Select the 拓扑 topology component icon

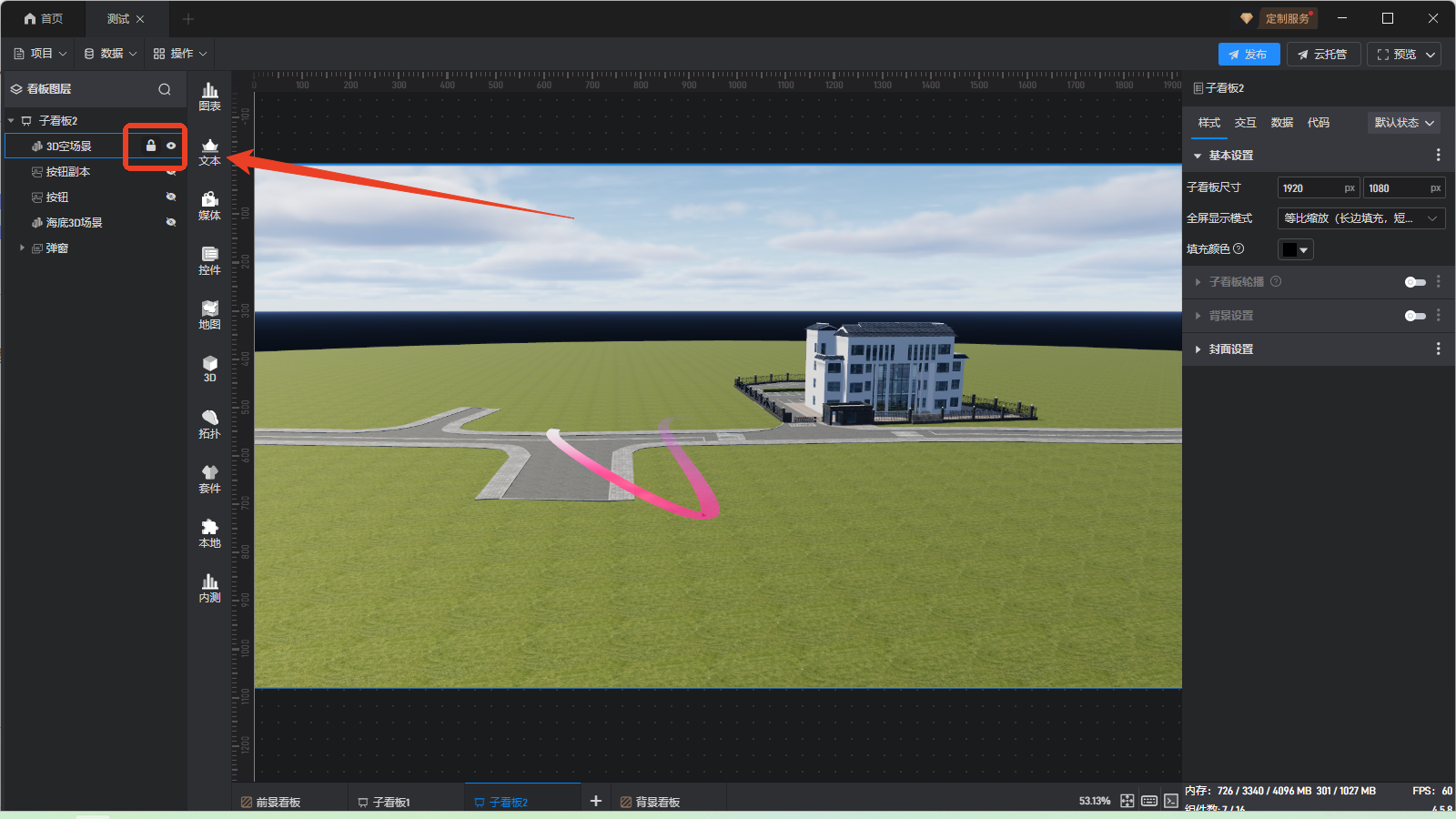[x=209, y=424]
